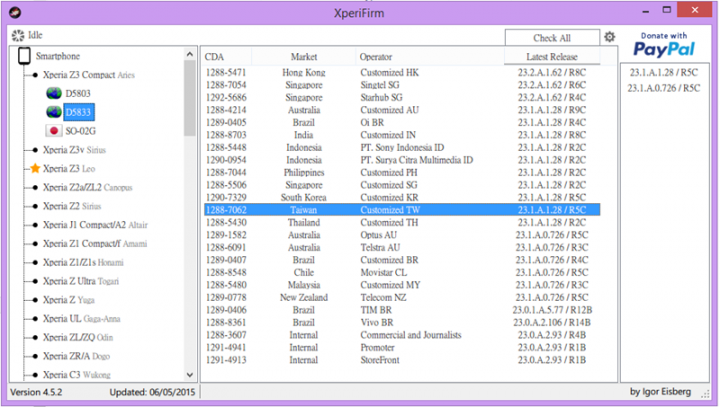
Task: Select the Customized MY row
Action: [x=402, y=285]
